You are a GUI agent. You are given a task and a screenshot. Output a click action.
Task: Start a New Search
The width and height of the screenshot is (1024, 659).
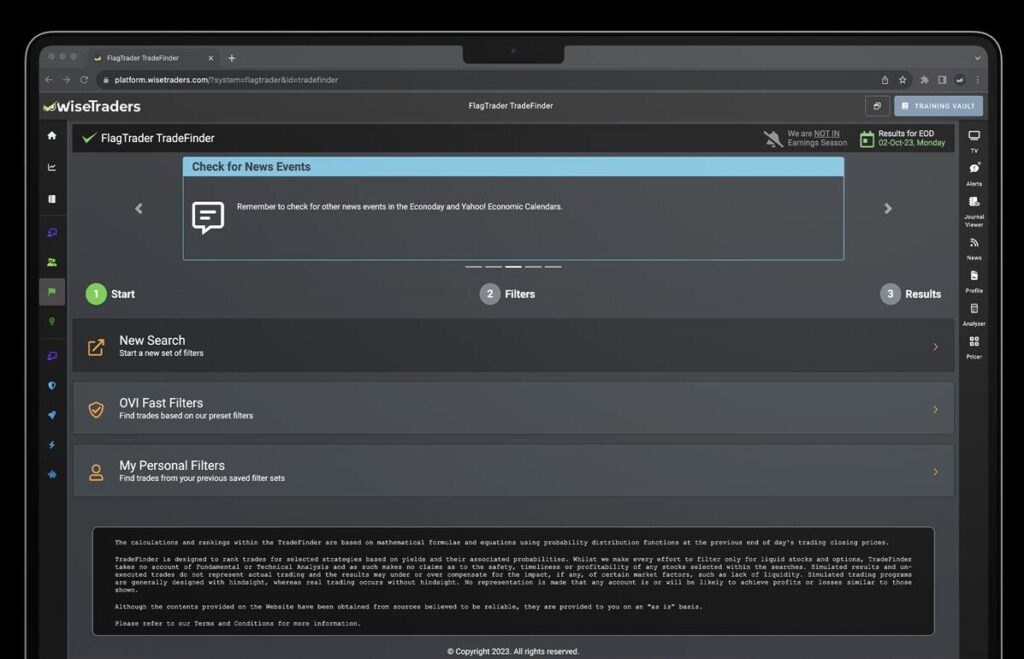[513, 346]
